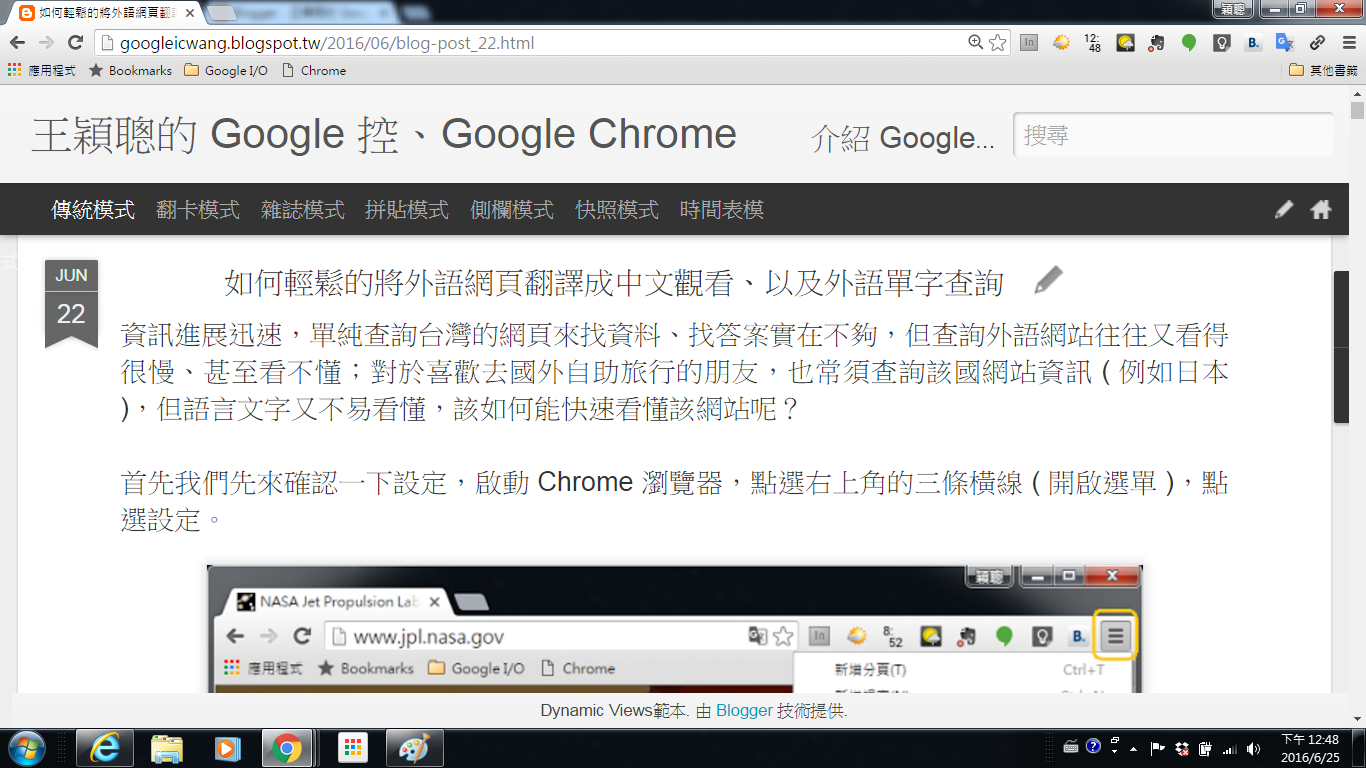Image resolution: width=1366 pixels, height=768 pixels.
Task: Open Windows Media Player from taskbar
Action: 227,748
